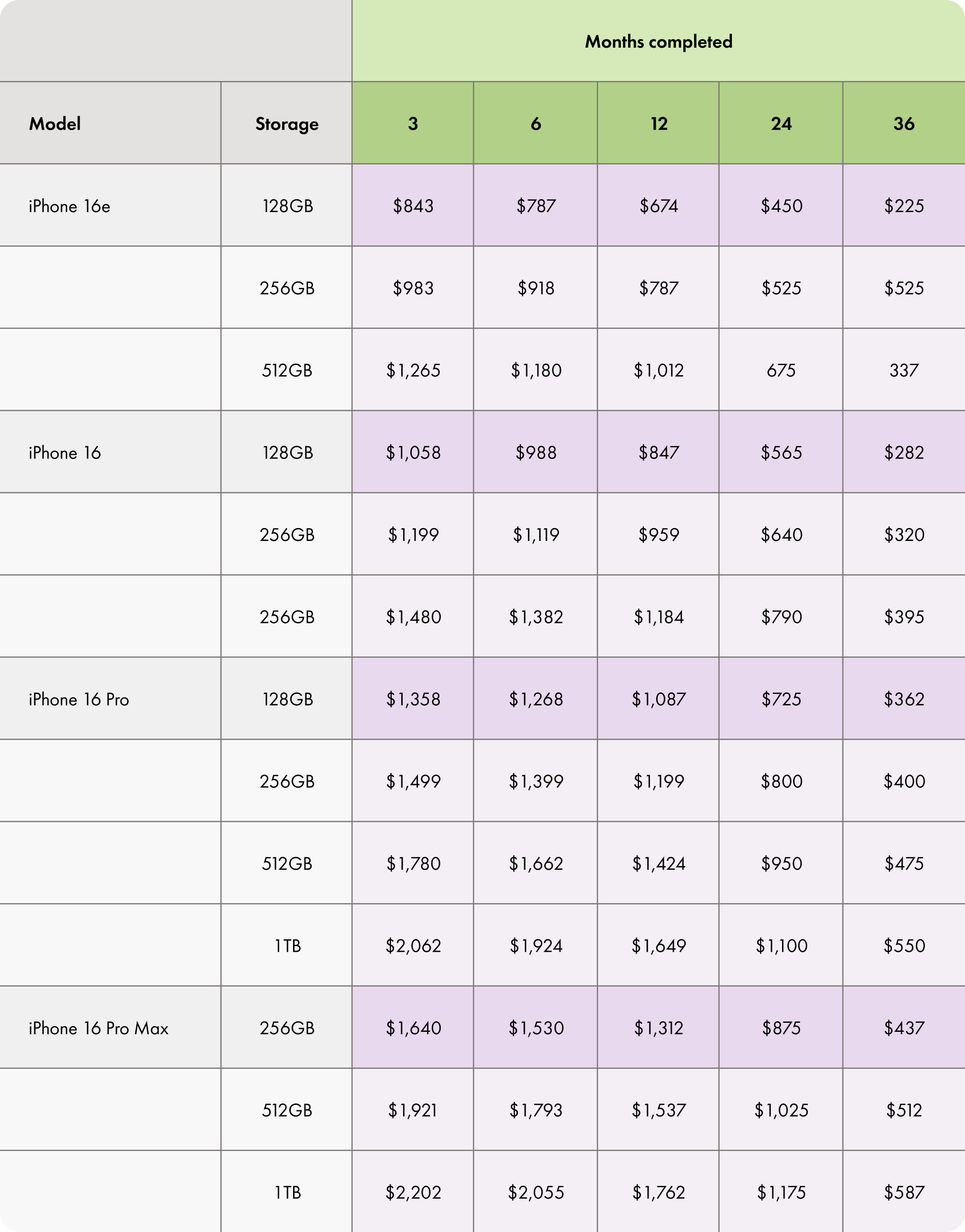Screen dimensions: 965x1232
Task: Select the Storage column header
Action: click(286, 123)
